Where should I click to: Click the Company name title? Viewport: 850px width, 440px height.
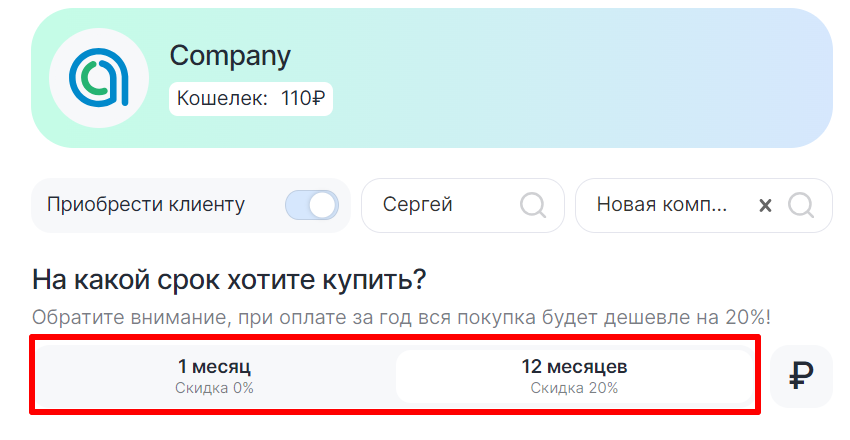[230, 56]
